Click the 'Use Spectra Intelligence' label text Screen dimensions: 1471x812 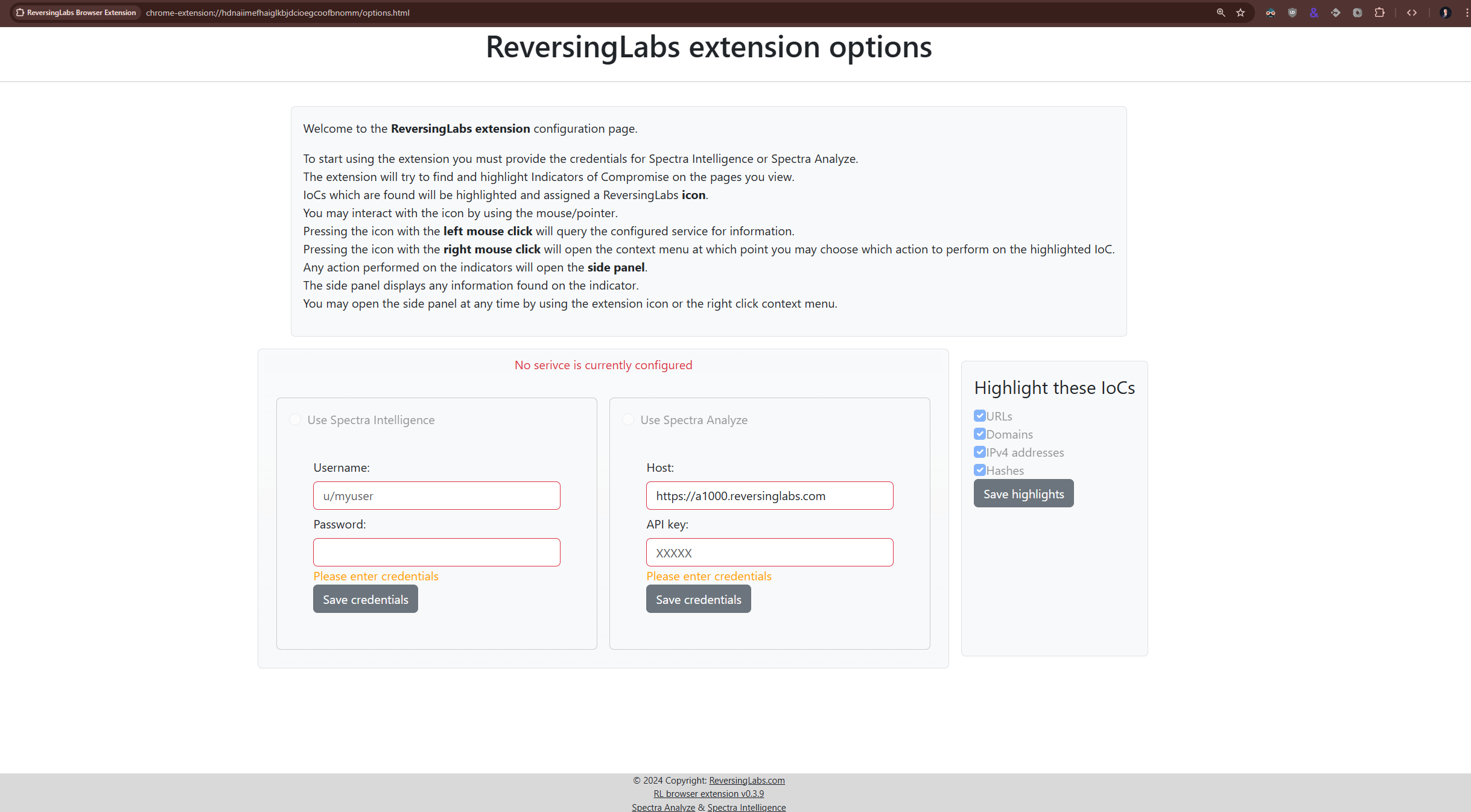tap(371, 420)
